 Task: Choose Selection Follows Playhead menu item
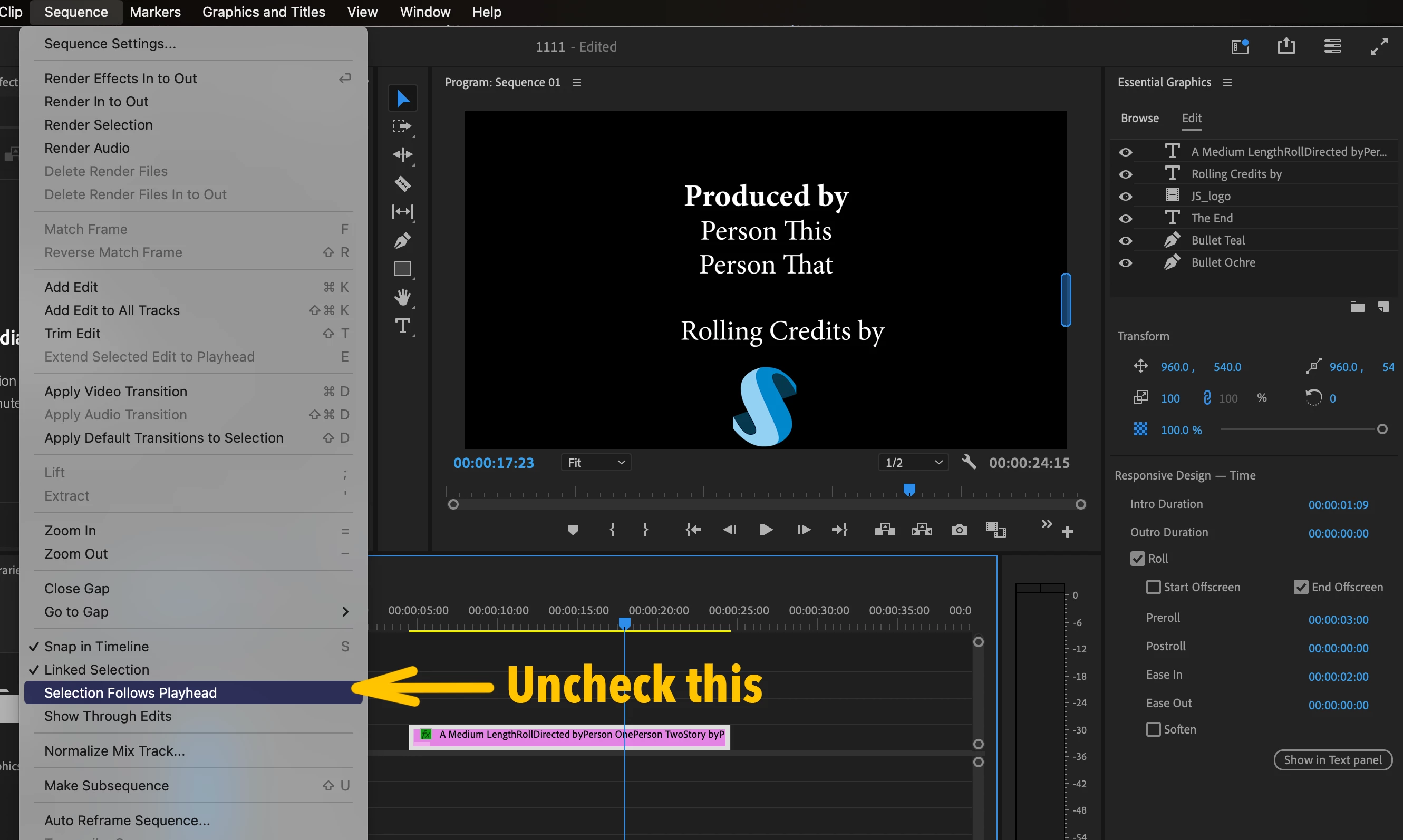[x=193, y=693]
